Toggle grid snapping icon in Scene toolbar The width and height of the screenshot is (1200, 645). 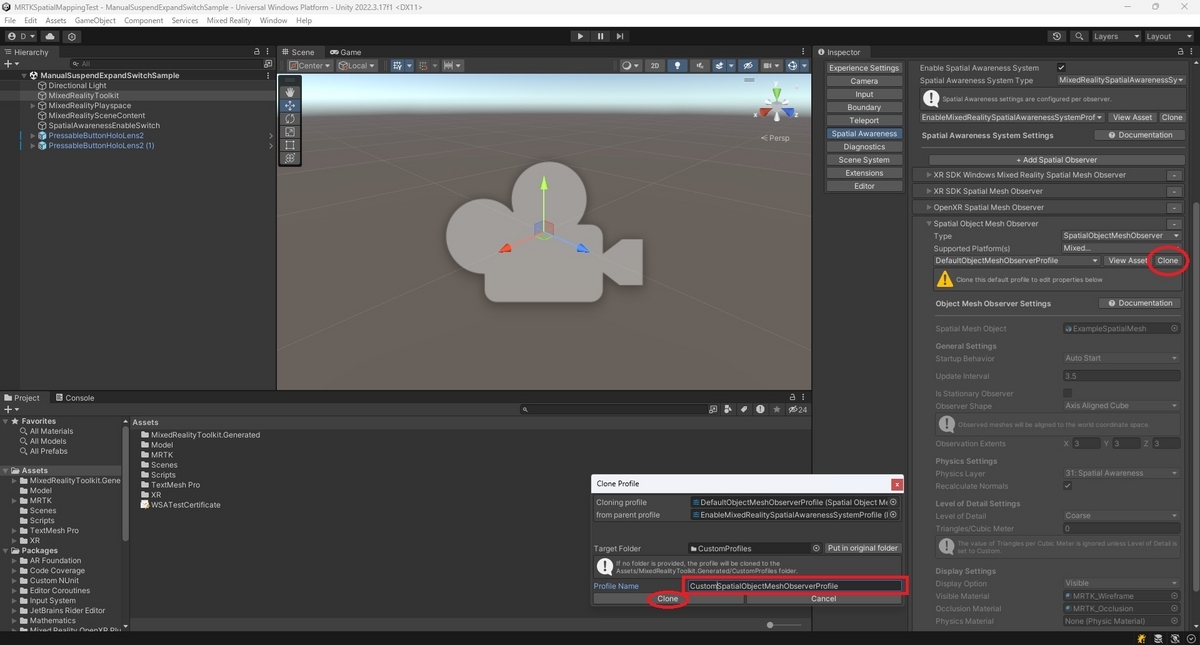(x=426, y=66)
